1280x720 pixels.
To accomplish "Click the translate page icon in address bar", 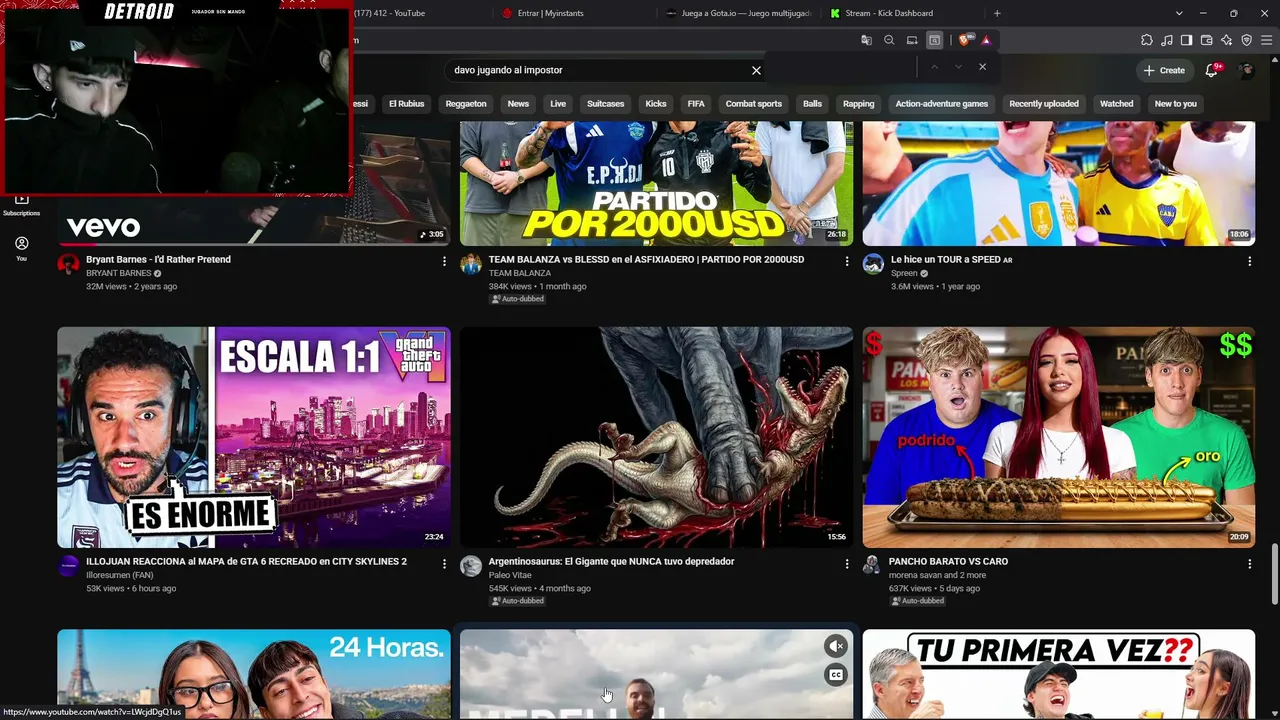I will 866,40.
